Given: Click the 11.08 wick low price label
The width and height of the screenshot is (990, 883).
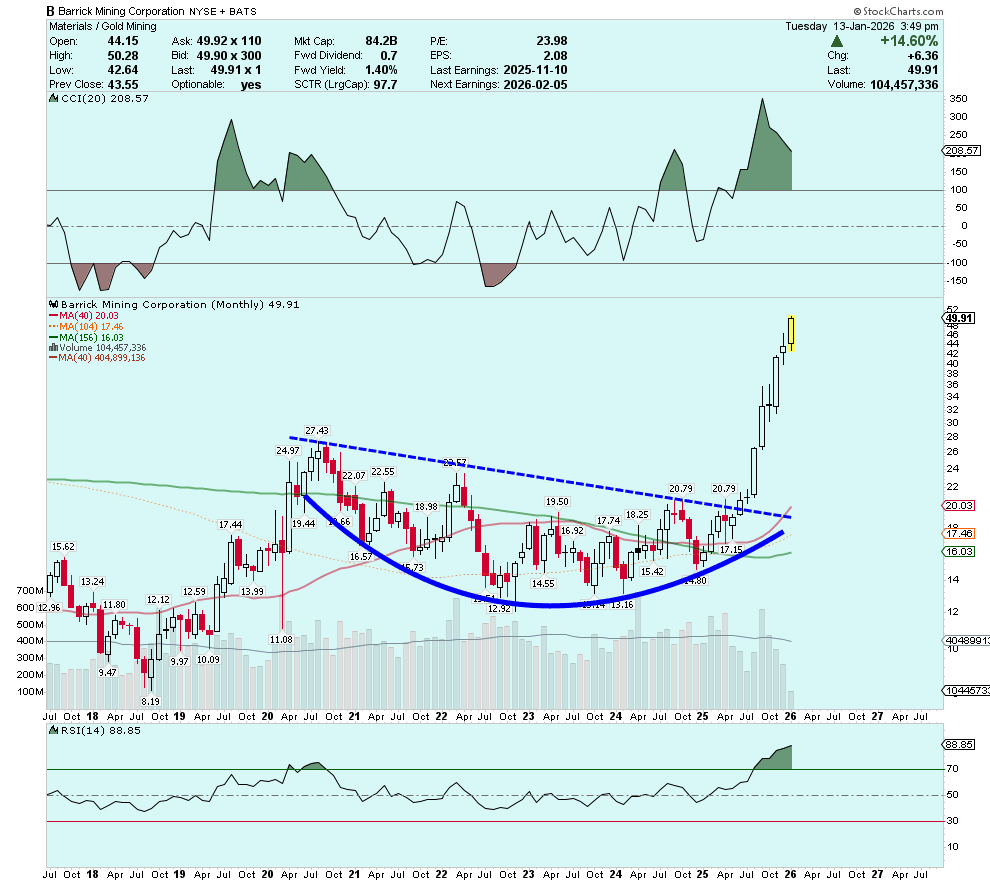Looking at the screenshot, I should [x=281, y=639].
